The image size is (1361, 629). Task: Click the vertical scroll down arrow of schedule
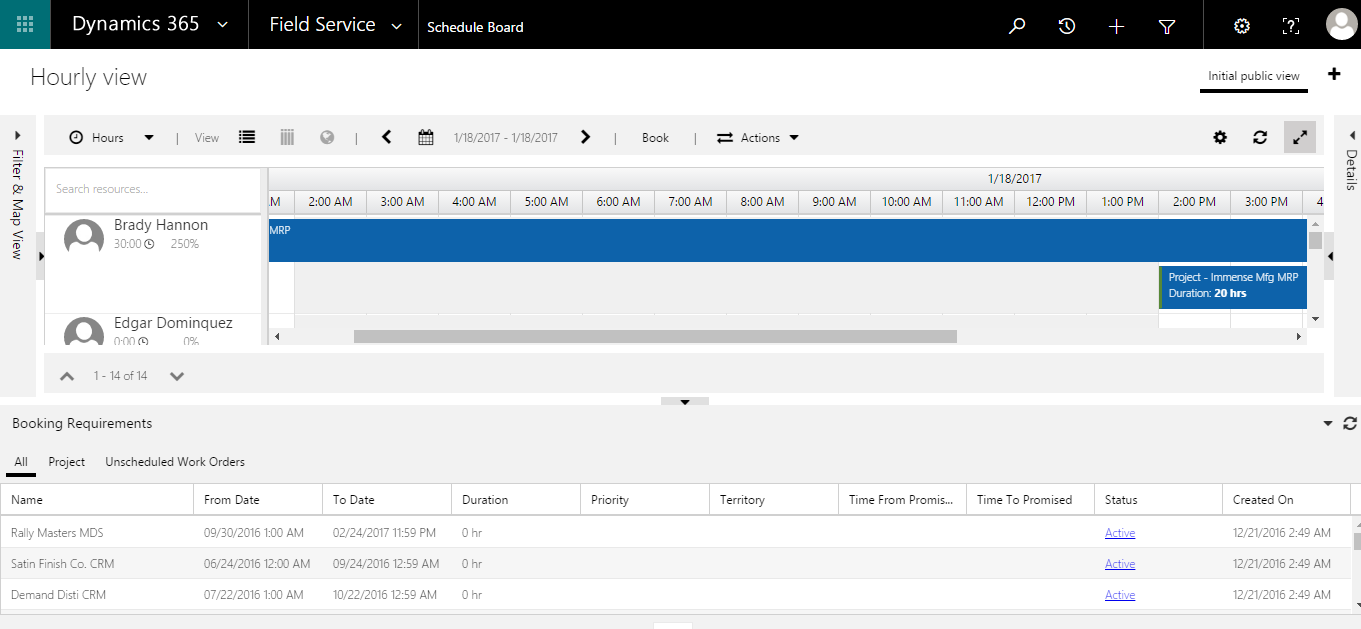tap(1315, 319)
